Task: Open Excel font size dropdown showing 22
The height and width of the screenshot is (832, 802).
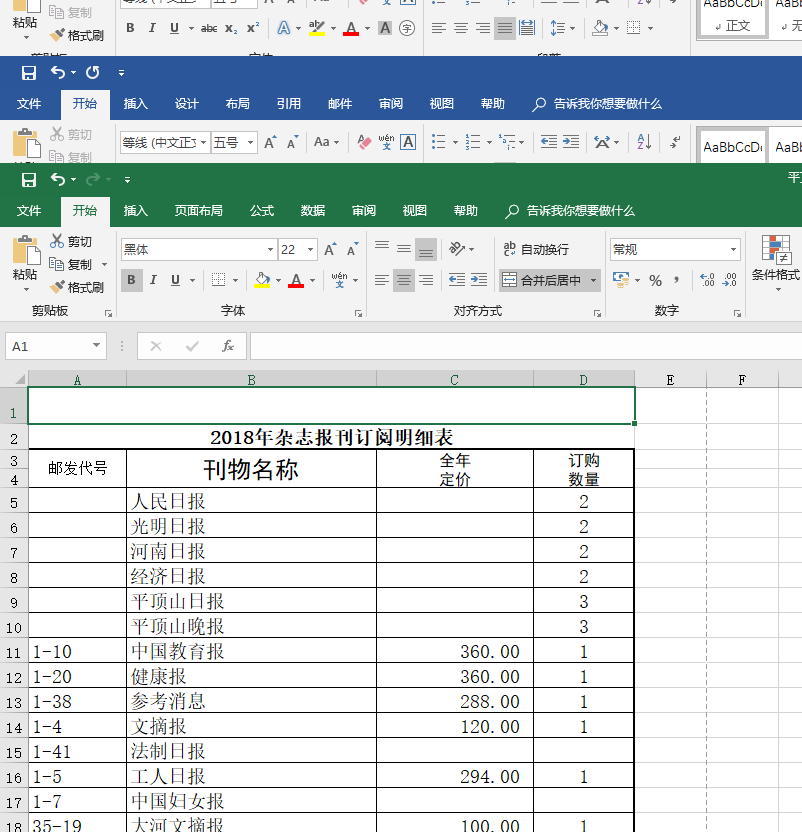Action: pos(311,249)
